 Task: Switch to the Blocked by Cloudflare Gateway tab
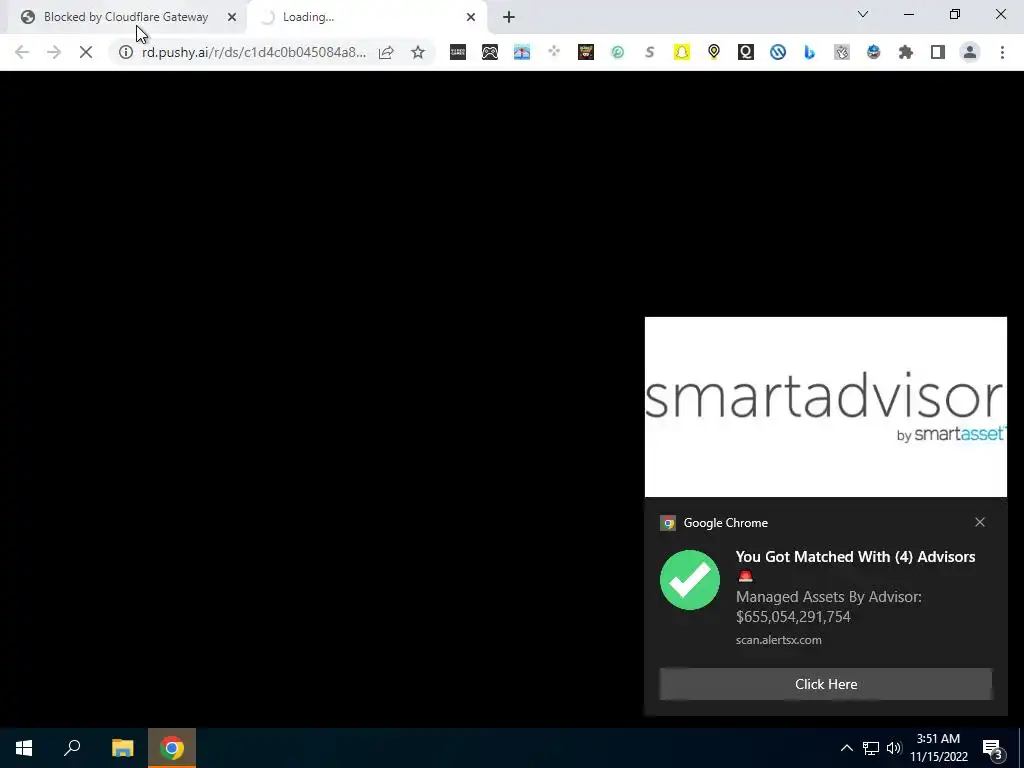tap(127, 17)
